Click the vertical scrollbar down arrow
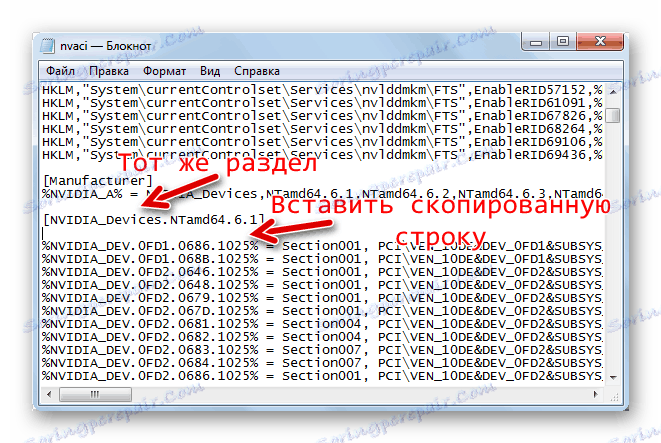The height and width of the screenshot is (443, 661). coord(613,377)
